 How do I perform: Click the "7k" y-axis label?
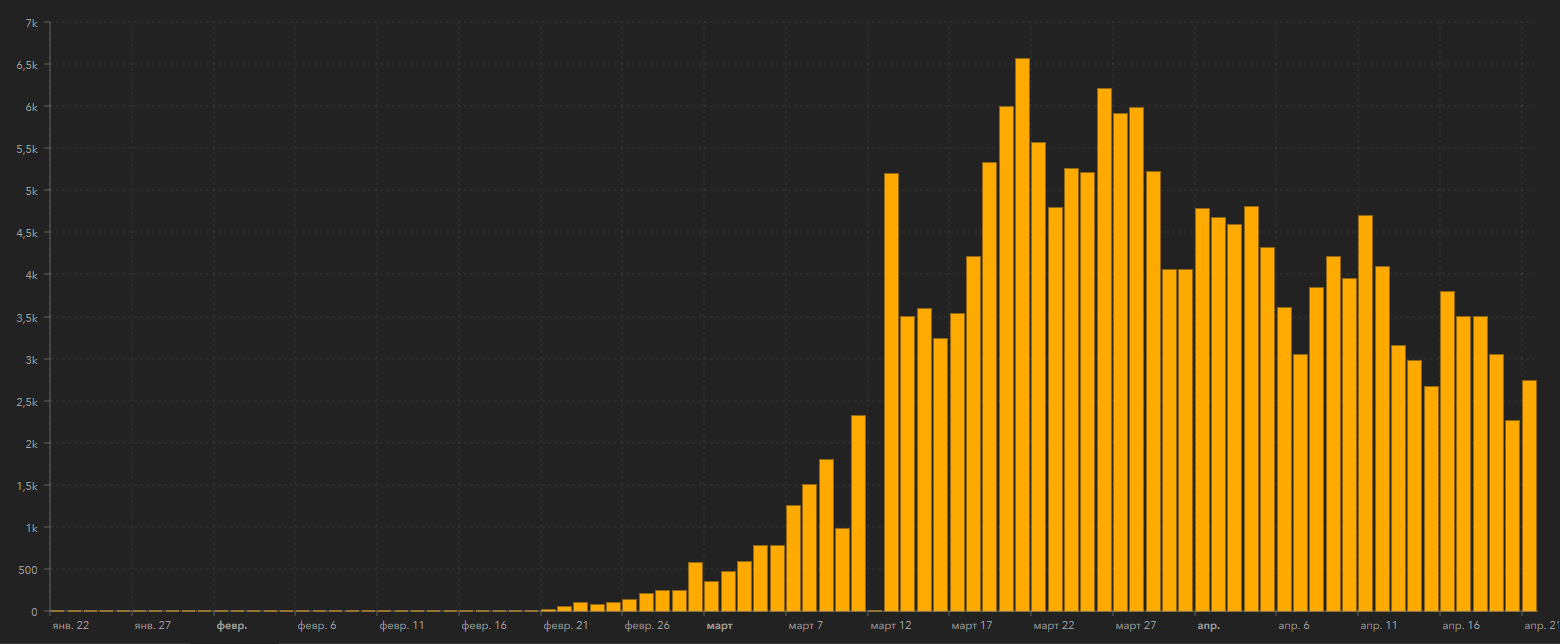pyautogui.click(x=32, y=23)
